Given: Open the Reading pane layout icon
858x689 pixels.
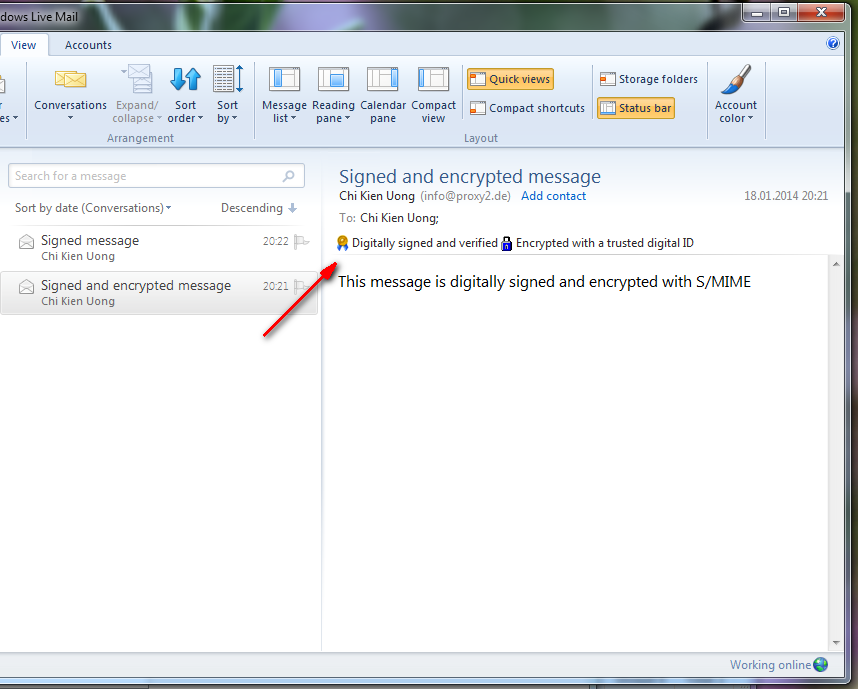Looking at the screenshot, I should (x=333, y=79).
